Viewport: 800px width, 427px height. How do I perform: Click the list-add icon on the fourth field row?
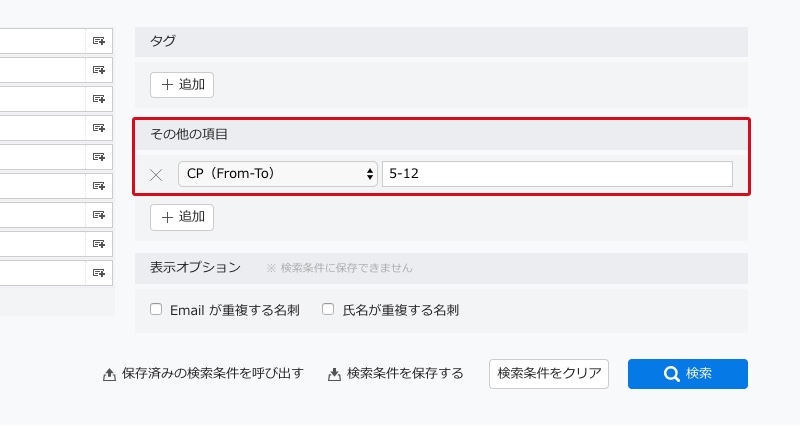point(99,128)
